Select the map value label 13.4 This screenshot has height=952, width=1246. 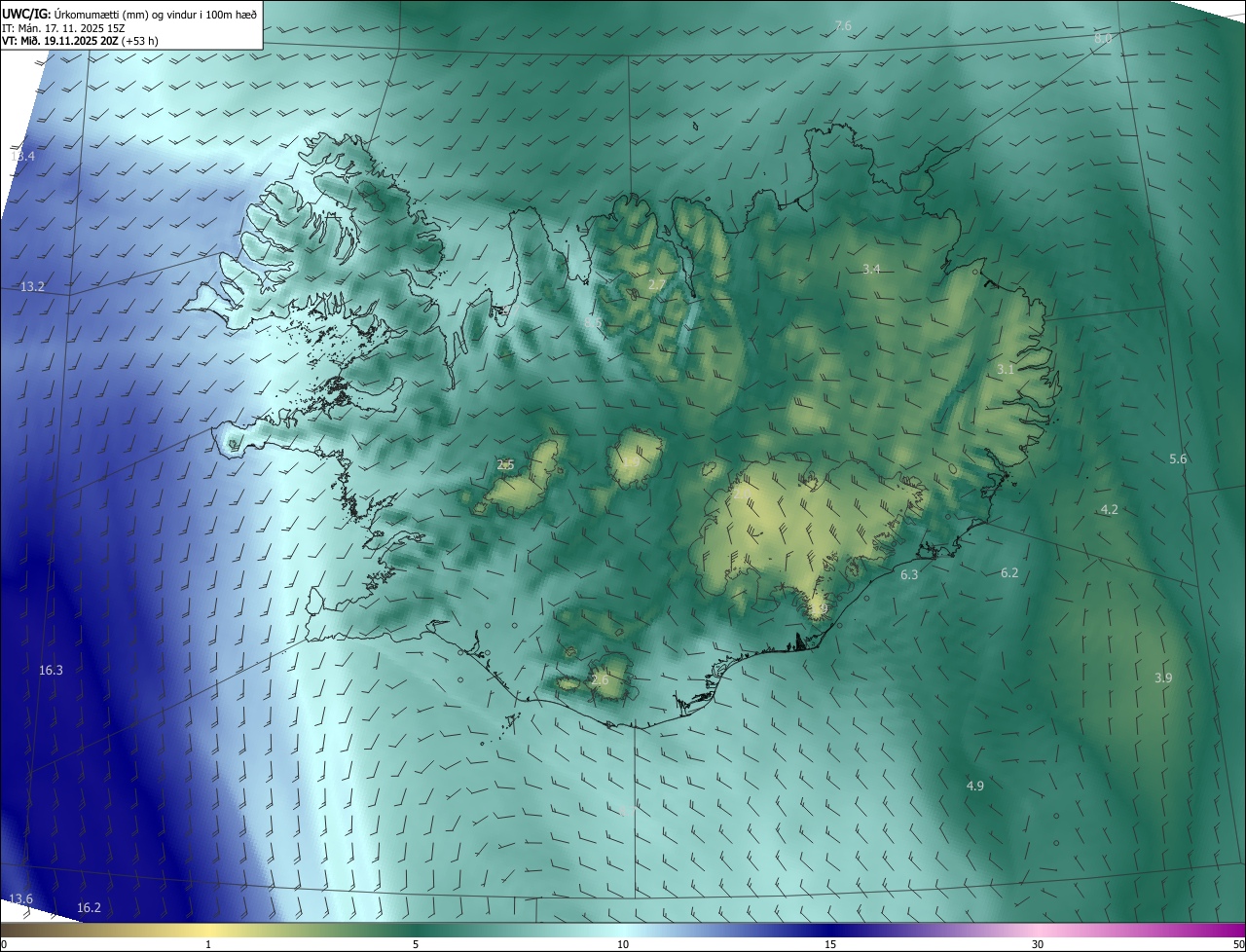click(22, 156)
